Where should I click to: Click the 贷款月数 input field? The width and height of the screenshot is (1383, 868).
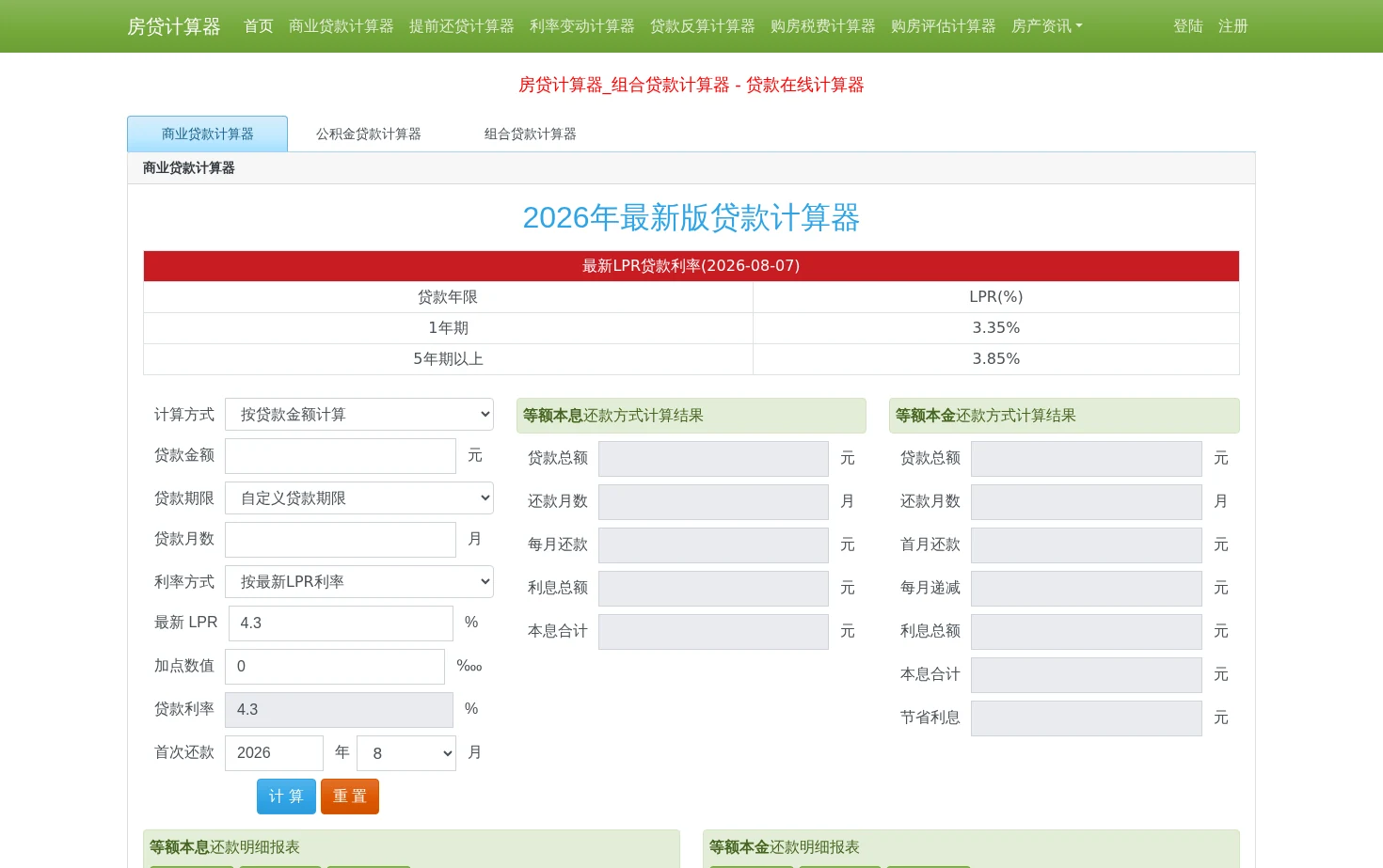(x=341, y=540)
